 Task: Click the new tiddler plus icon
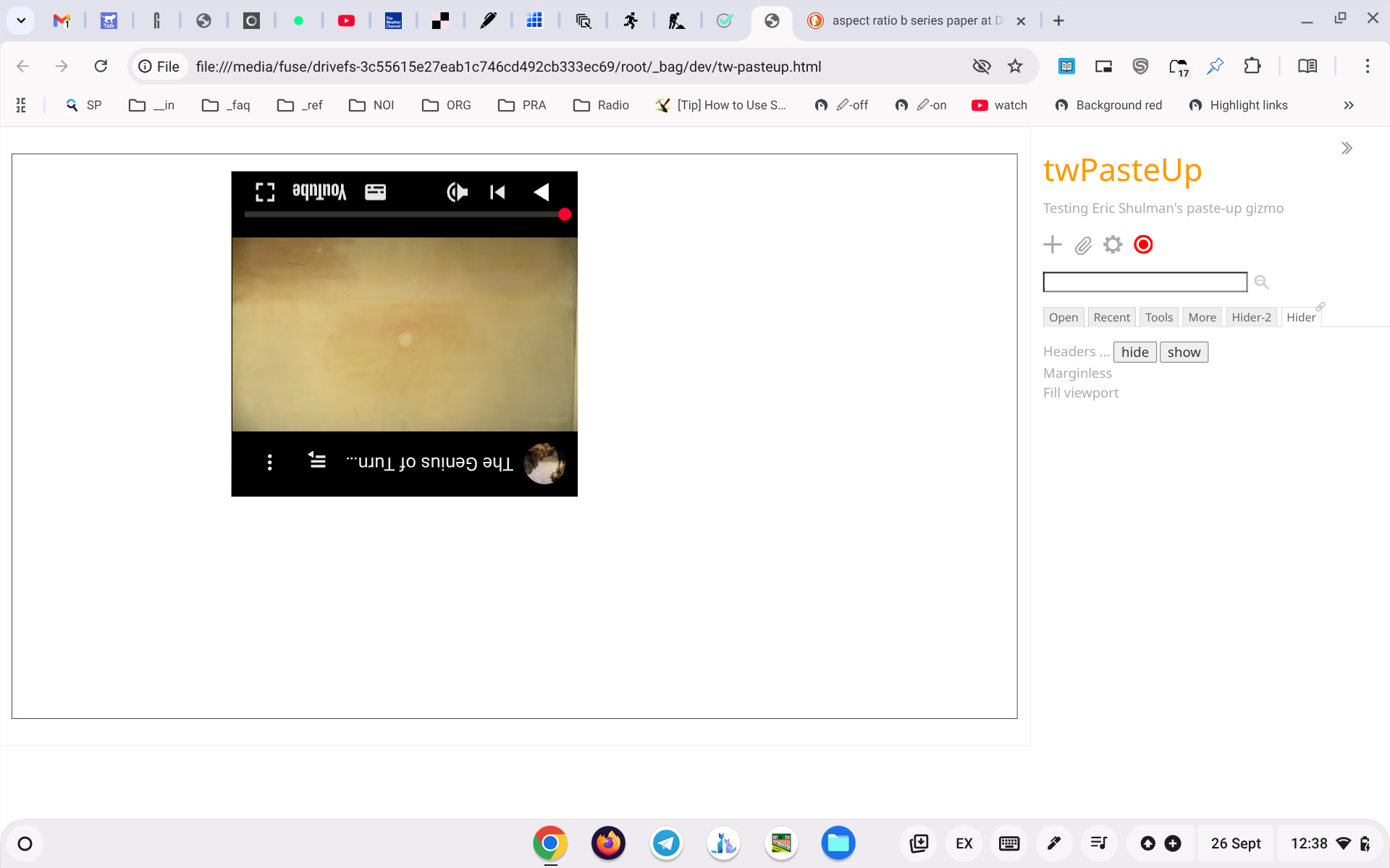pos(1052,245)
